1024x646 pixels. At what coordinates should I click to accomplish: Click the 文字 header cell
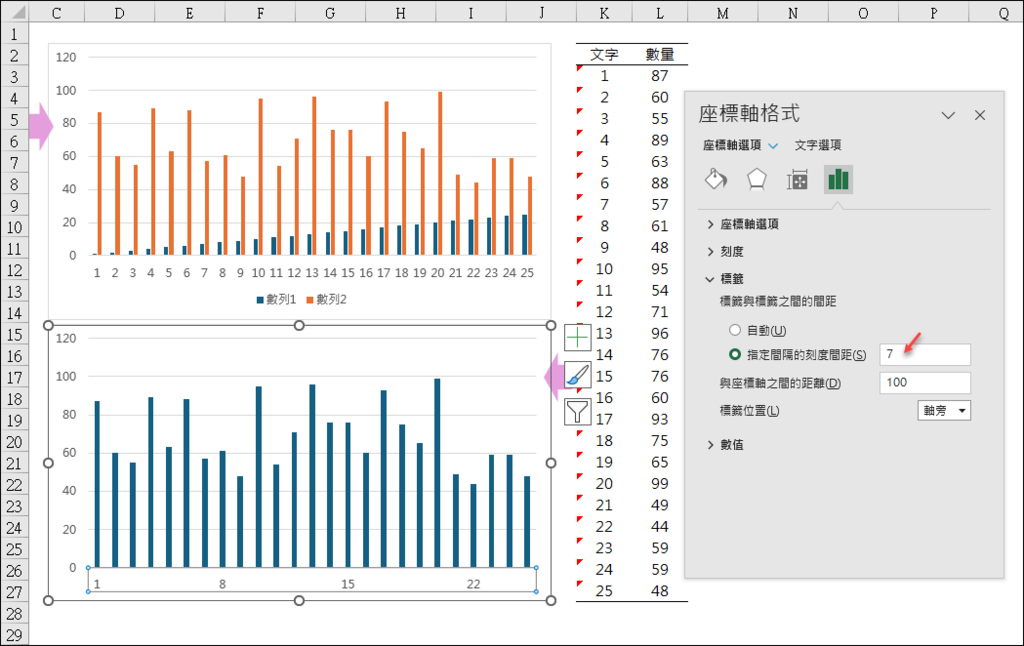pos(604,54)
